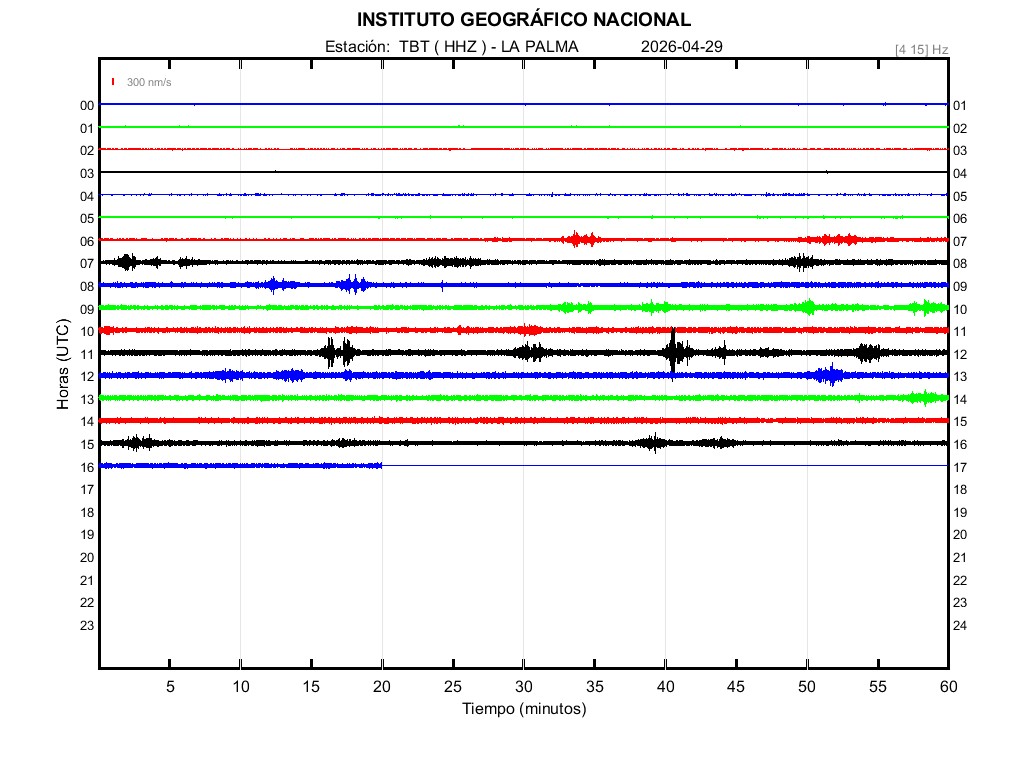Click the black burst at the start of the 07 hour trace
1024x768 pixels.
(126, 262)
